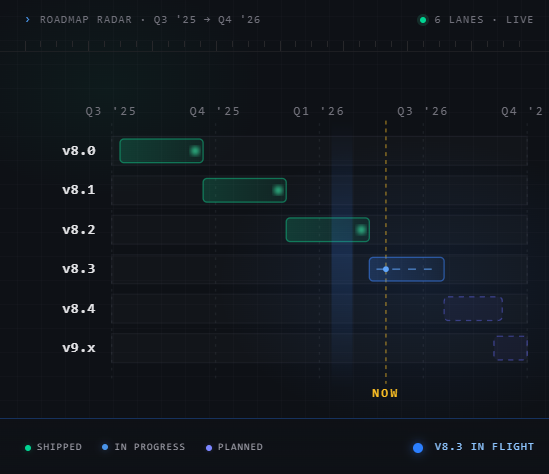Click the green ship dot on v8.1
This screenshot has height=474, width=549.
click(278, 190)
